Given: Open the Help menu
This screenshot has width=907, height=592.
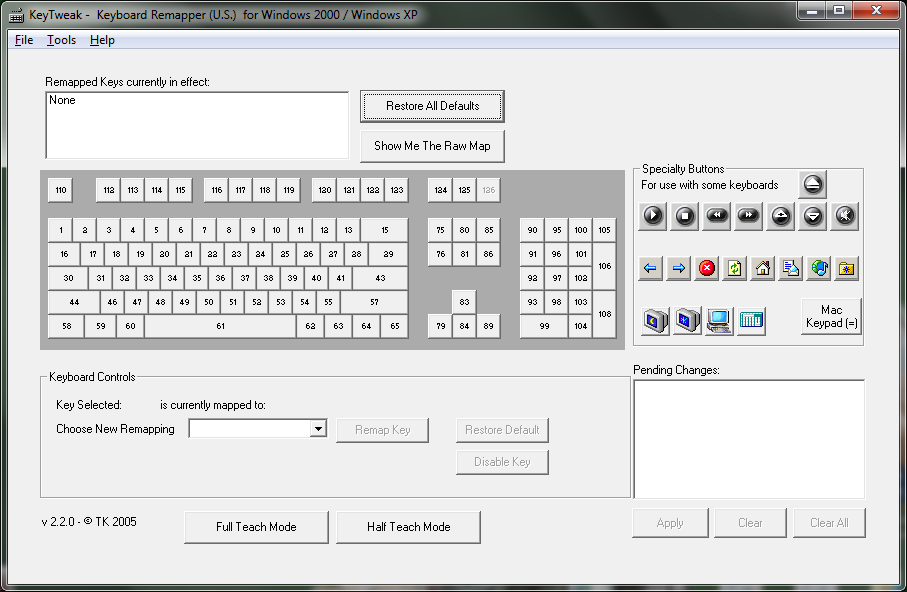Looking at the screenshot, I should pos(102,40).
